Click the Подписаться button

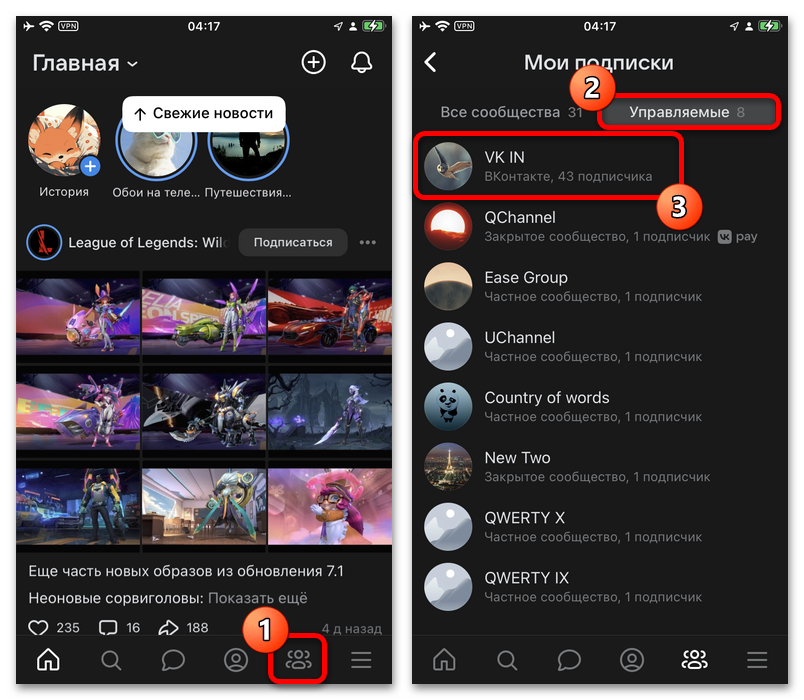[293, 242]
